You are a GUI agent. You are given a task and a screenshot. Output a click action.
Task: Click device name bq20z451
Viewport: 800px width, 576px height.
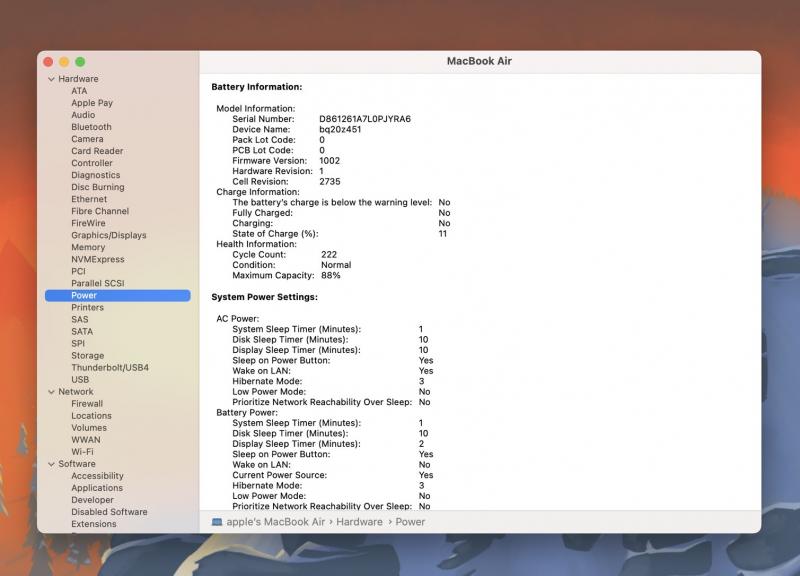coord(340,130)
